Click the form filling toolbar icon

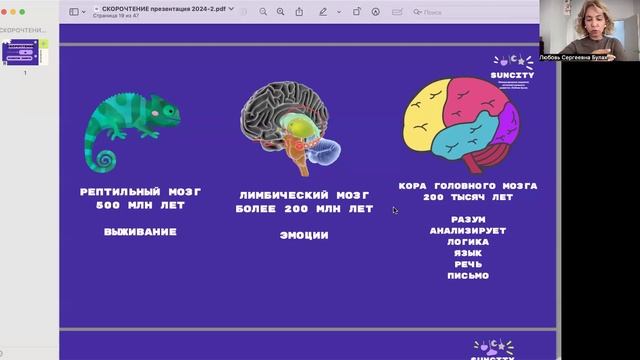click(397, 12)
